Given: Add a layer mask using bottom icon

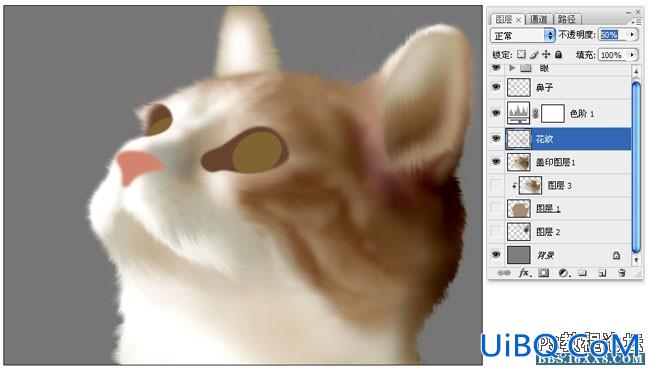Looking at the screenshot, I should click(543, 273).
